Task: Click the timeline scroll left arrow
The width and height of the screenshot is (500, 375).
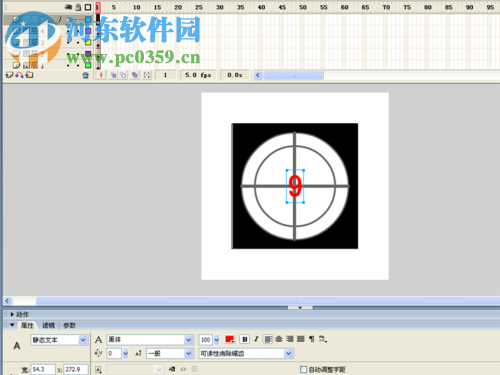Action: [x=258, y=75]
